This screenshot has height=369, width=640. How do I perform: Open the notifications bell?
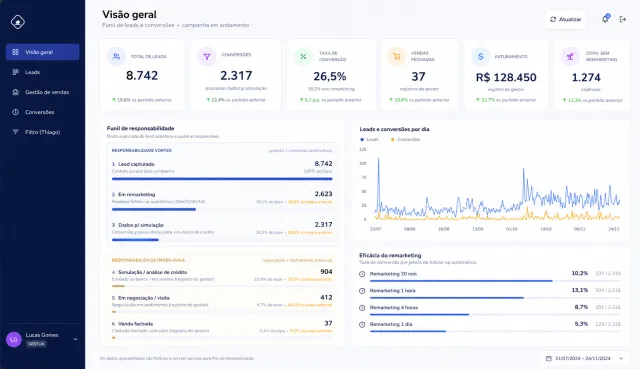point(605,19)
